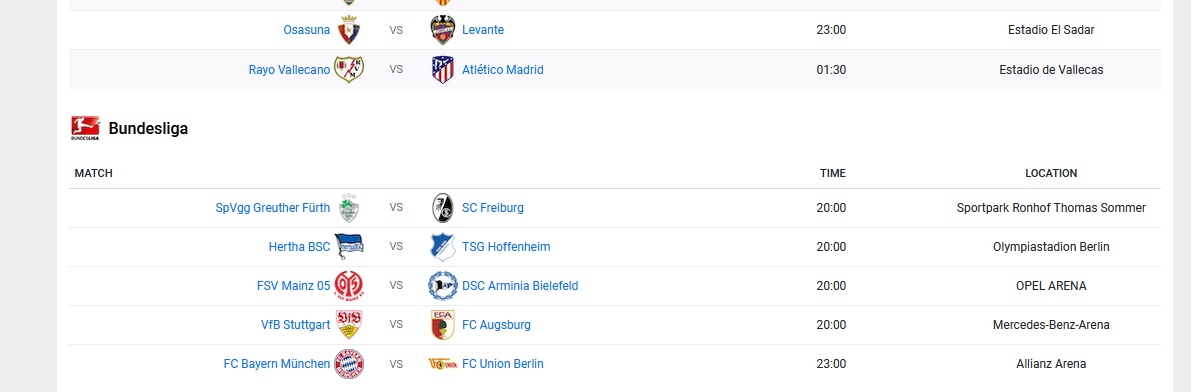Open the DSC Arminia Bielefeld link

pos(520,286)
